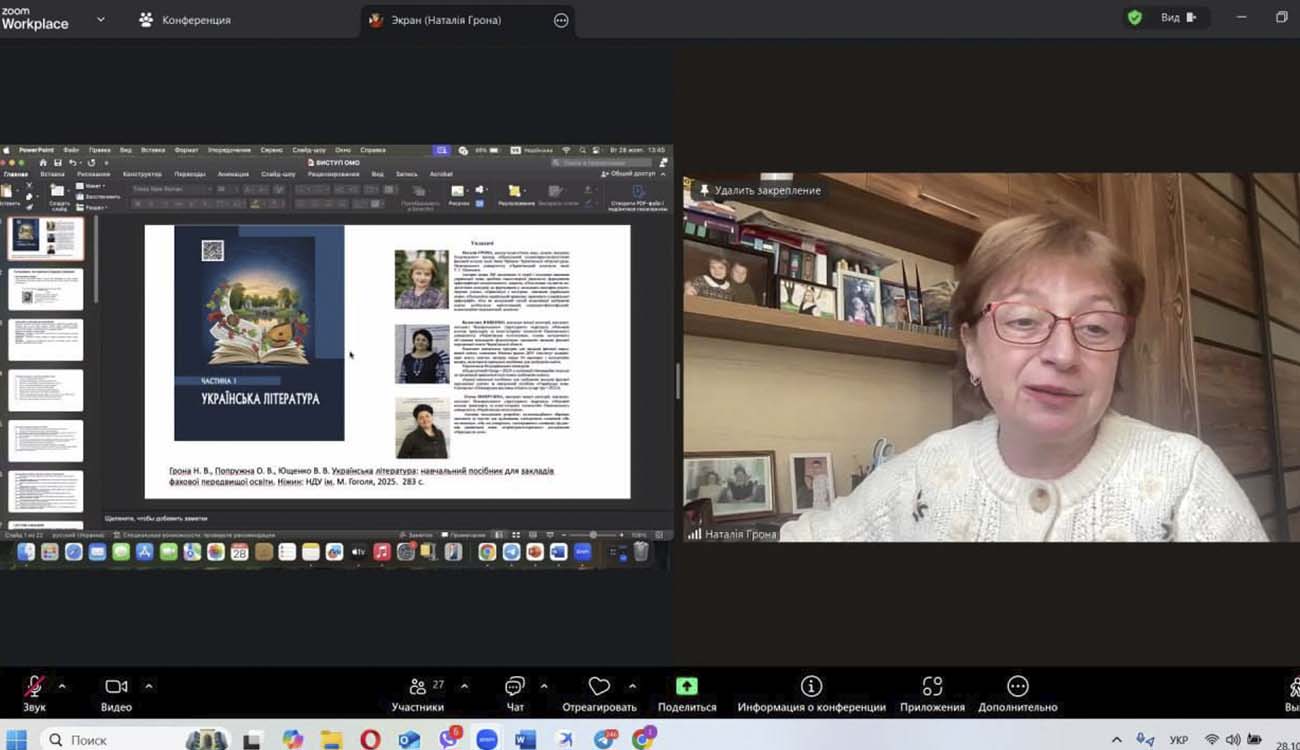Image resolution: width=1300 pixels, height=750 pixels.
Task: Click the green encryption shield icon
Action: (x=1134, y=18)
